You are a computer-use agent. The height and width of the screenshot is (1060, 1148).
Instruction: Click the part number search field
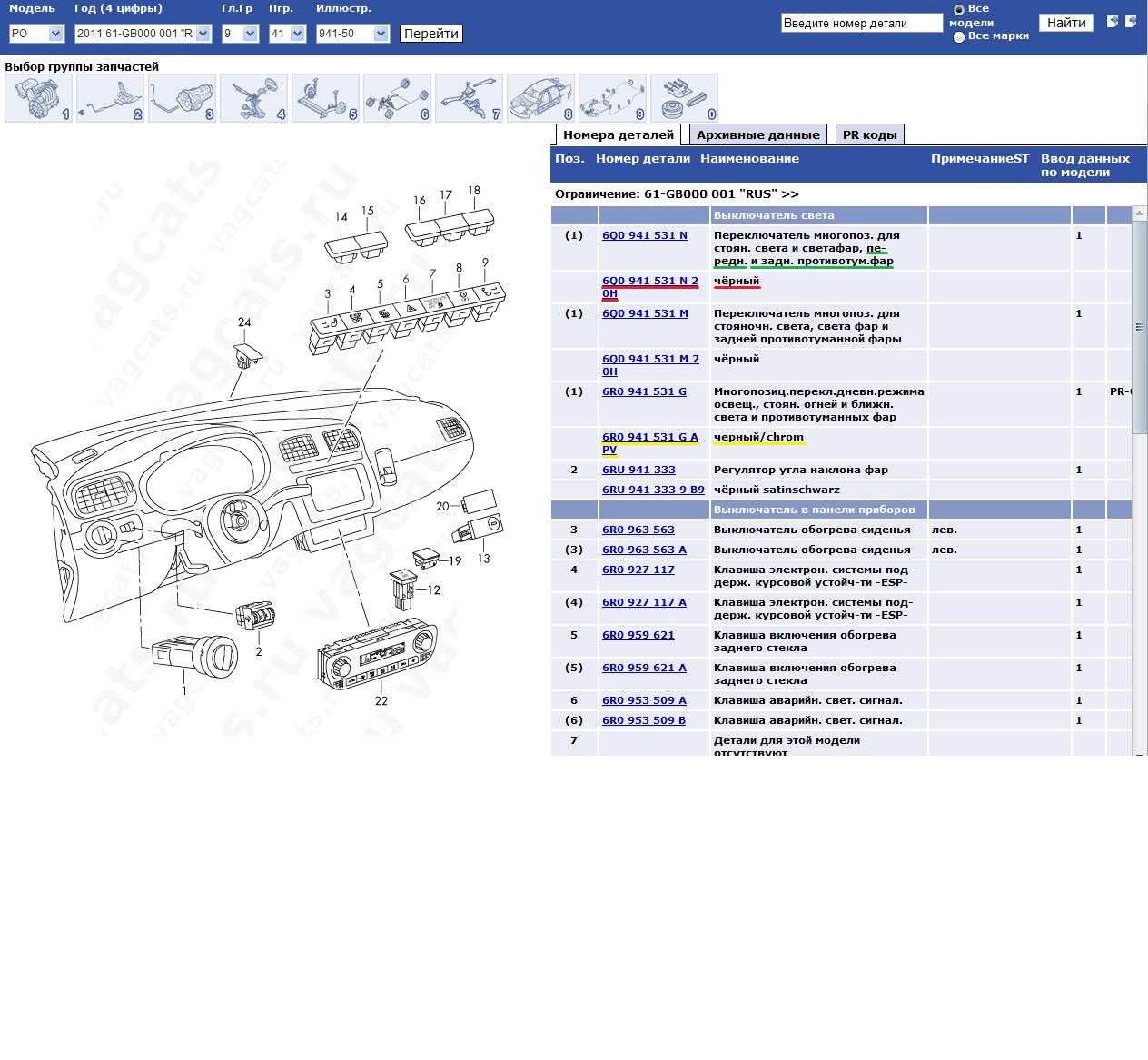click(x=861, y=24)
